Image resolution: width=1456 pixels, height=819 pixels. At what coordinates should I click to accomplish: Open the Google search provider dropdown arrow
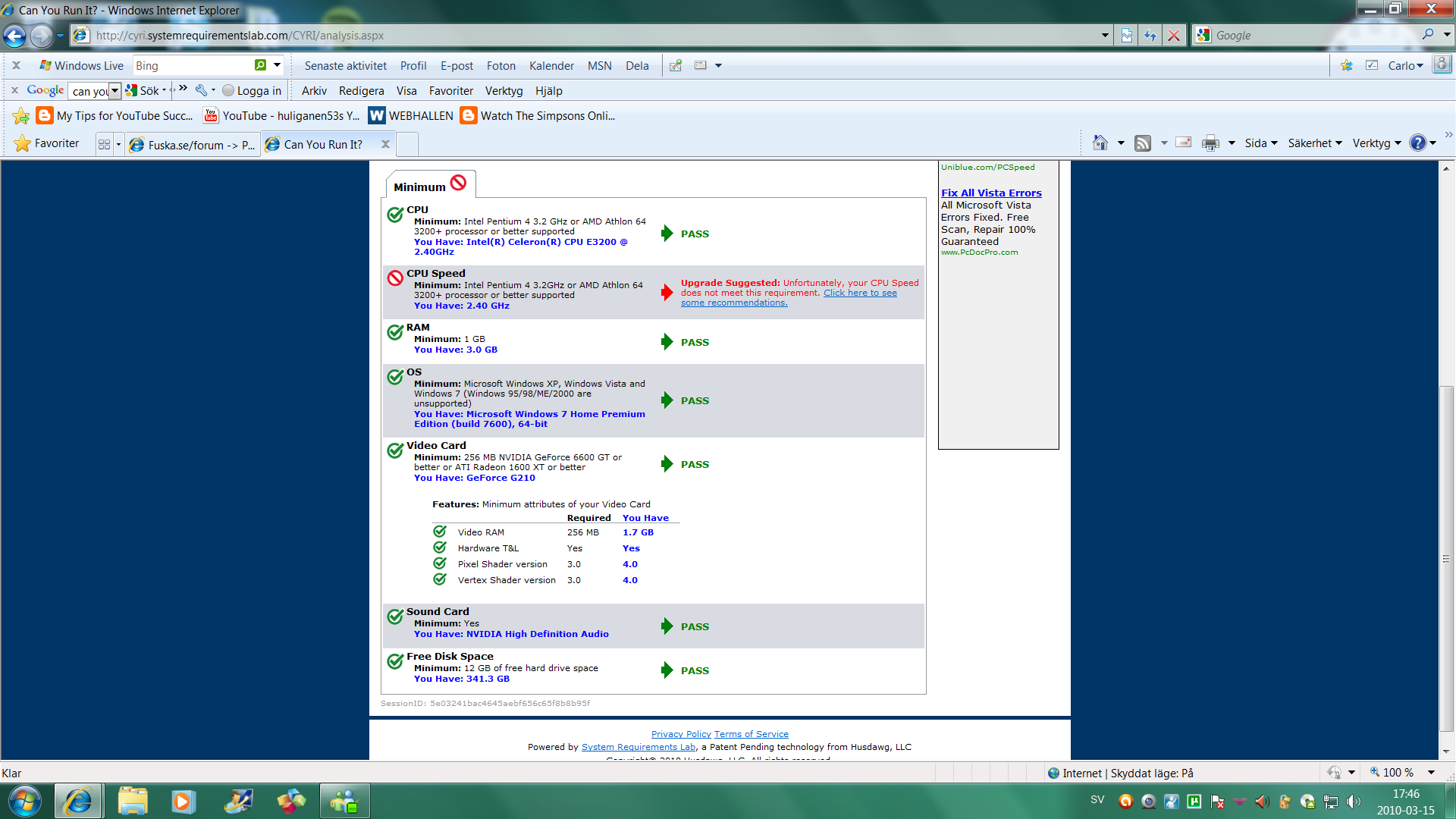[x=1447, y=35]
